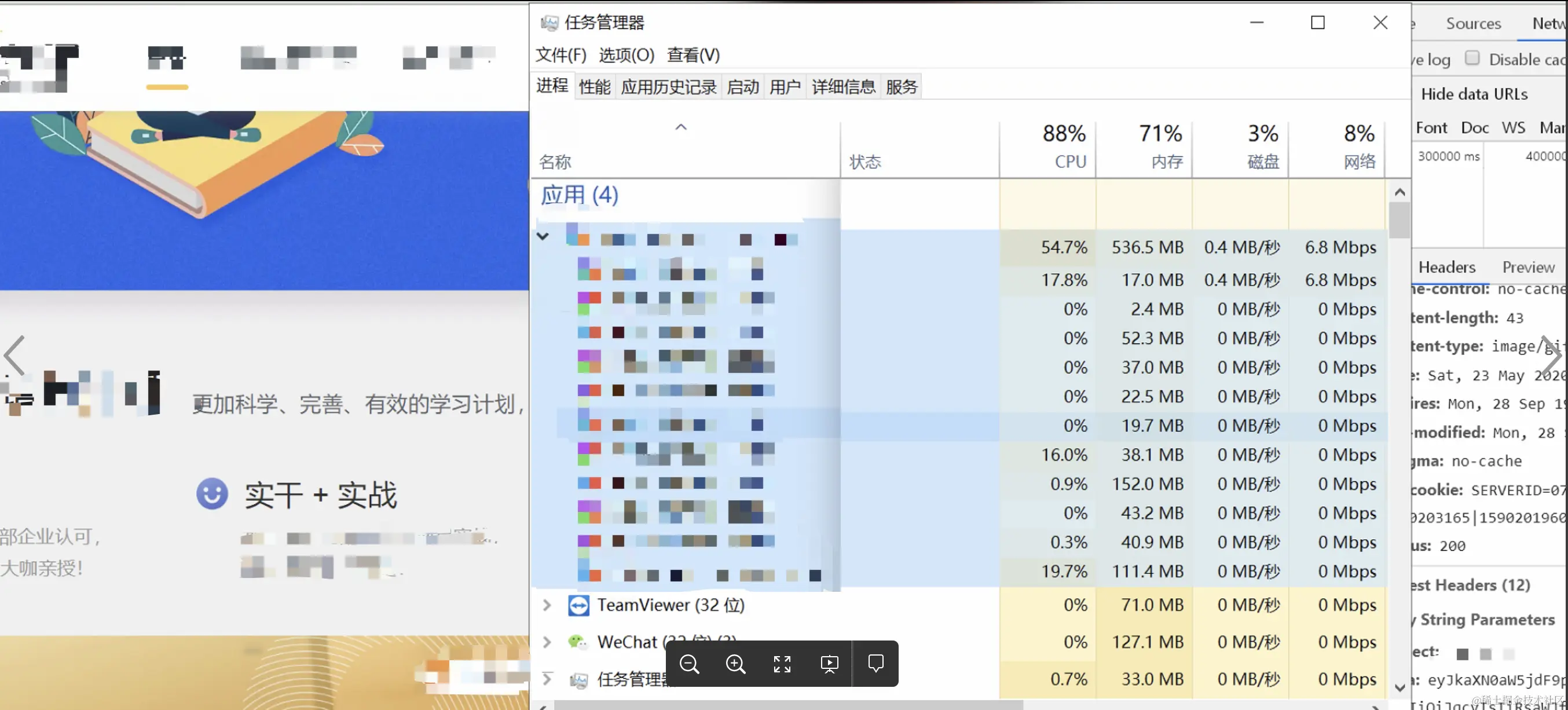
Task: Click the previous image left arrow
Action: 14,355
